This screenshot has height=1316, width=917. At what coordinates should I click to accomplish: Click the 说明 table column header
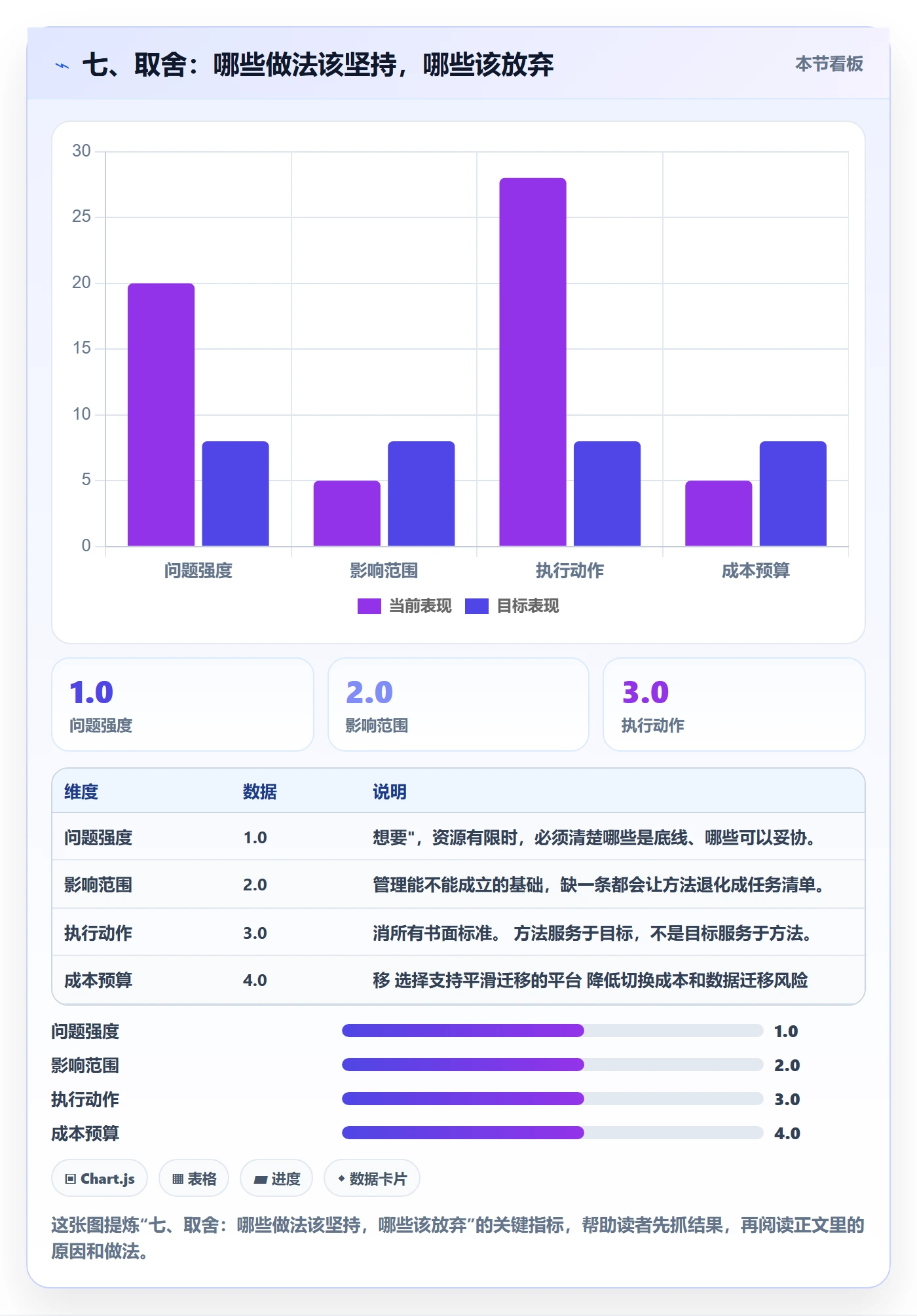pos(390,792)
